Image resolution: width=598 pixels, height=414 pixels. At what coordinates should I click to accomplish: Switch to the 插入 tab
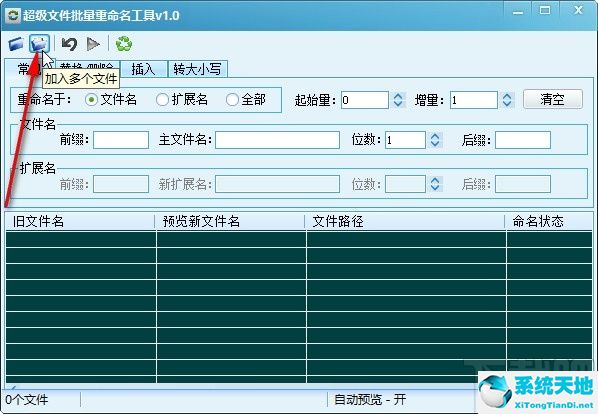coord(143,69)
